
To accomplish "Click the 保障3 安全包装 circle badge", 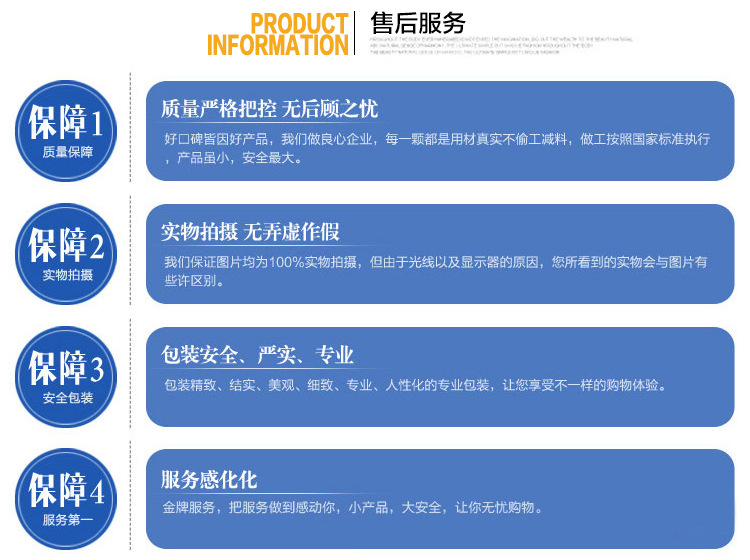I will (x=66, y=377).
